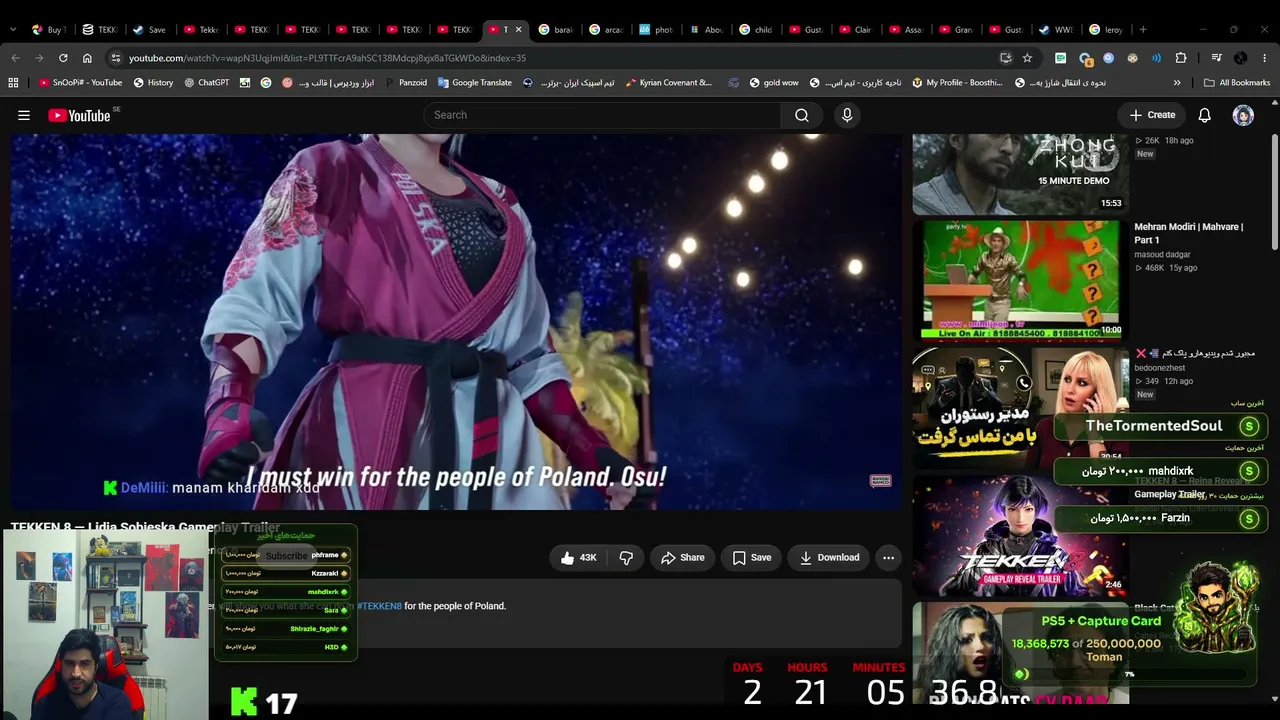Open the Google Translate bookmark
This screenshot has height=720, width=1280.
tap(474, 83)
